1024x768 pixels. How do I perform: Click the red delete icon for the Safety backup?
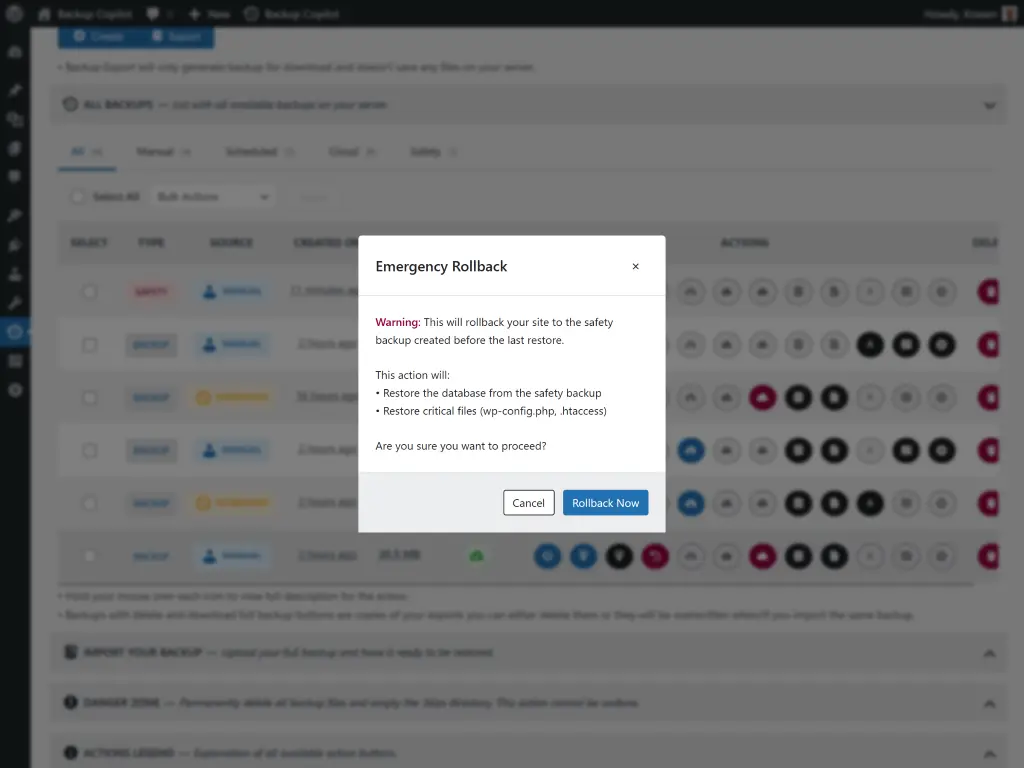[x=991, y=291]
